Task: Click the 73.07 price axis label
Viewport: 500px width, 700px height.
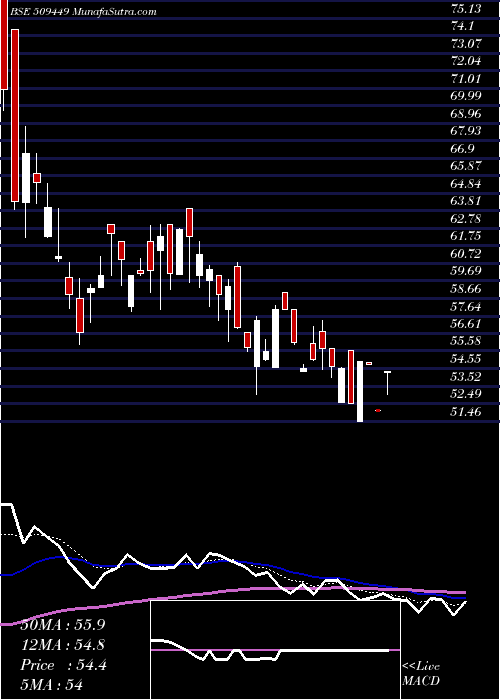Action: (x=466, y=44)
